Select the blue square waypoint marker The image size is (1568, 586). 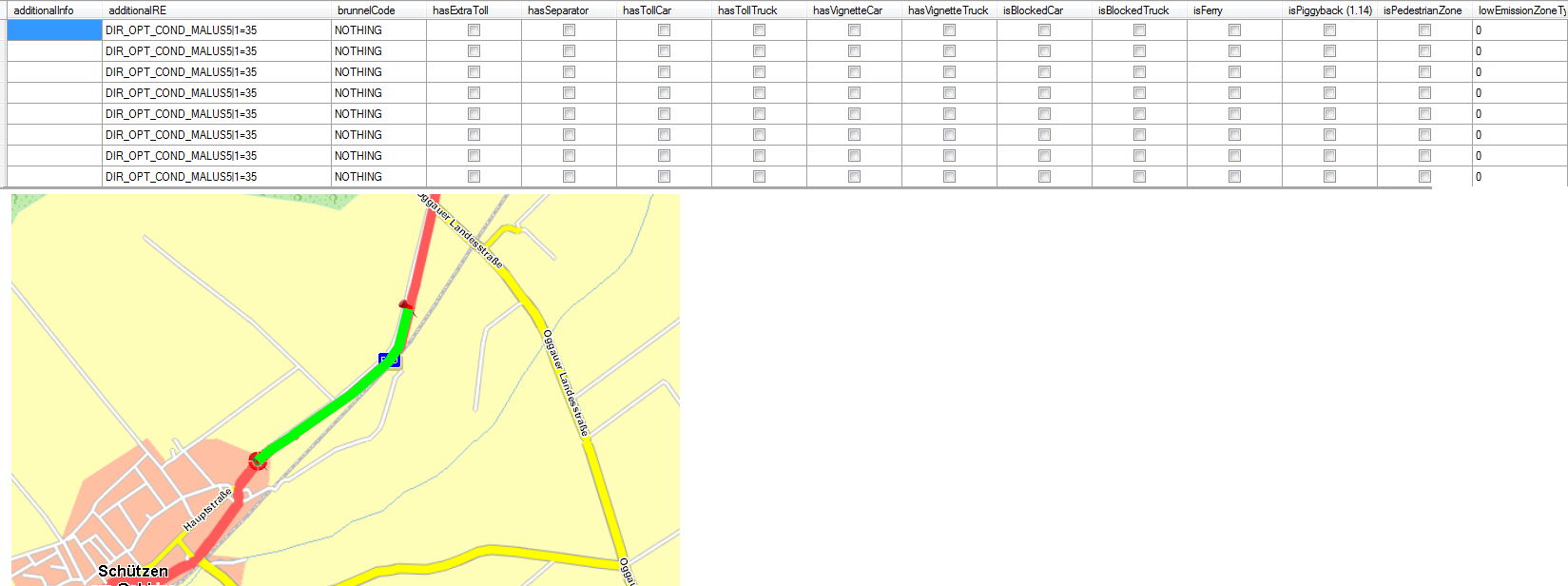click(389, 360)
